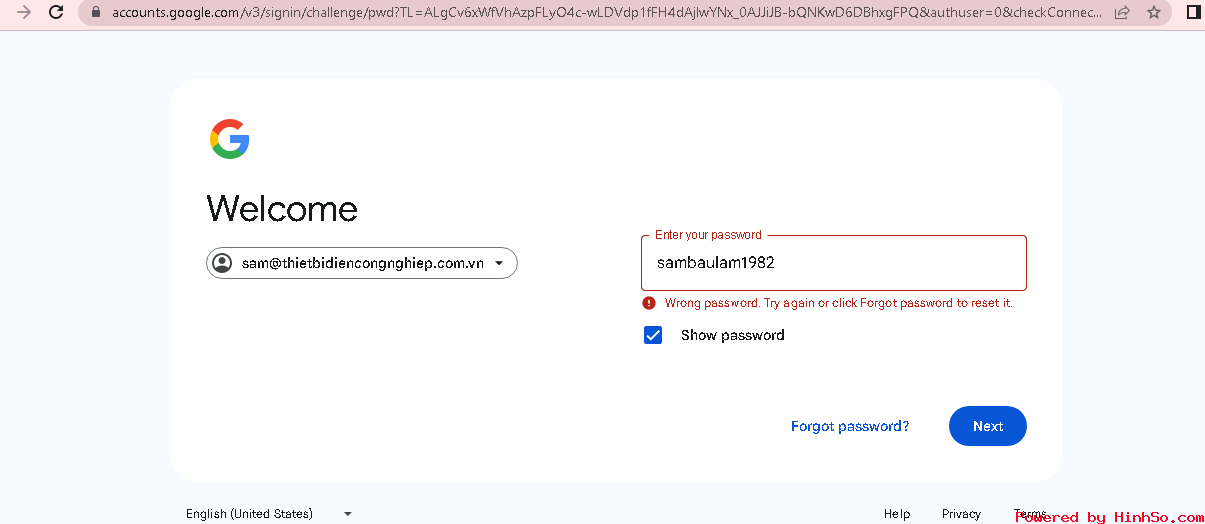Open the Forgot password? link

click(850, 426)
